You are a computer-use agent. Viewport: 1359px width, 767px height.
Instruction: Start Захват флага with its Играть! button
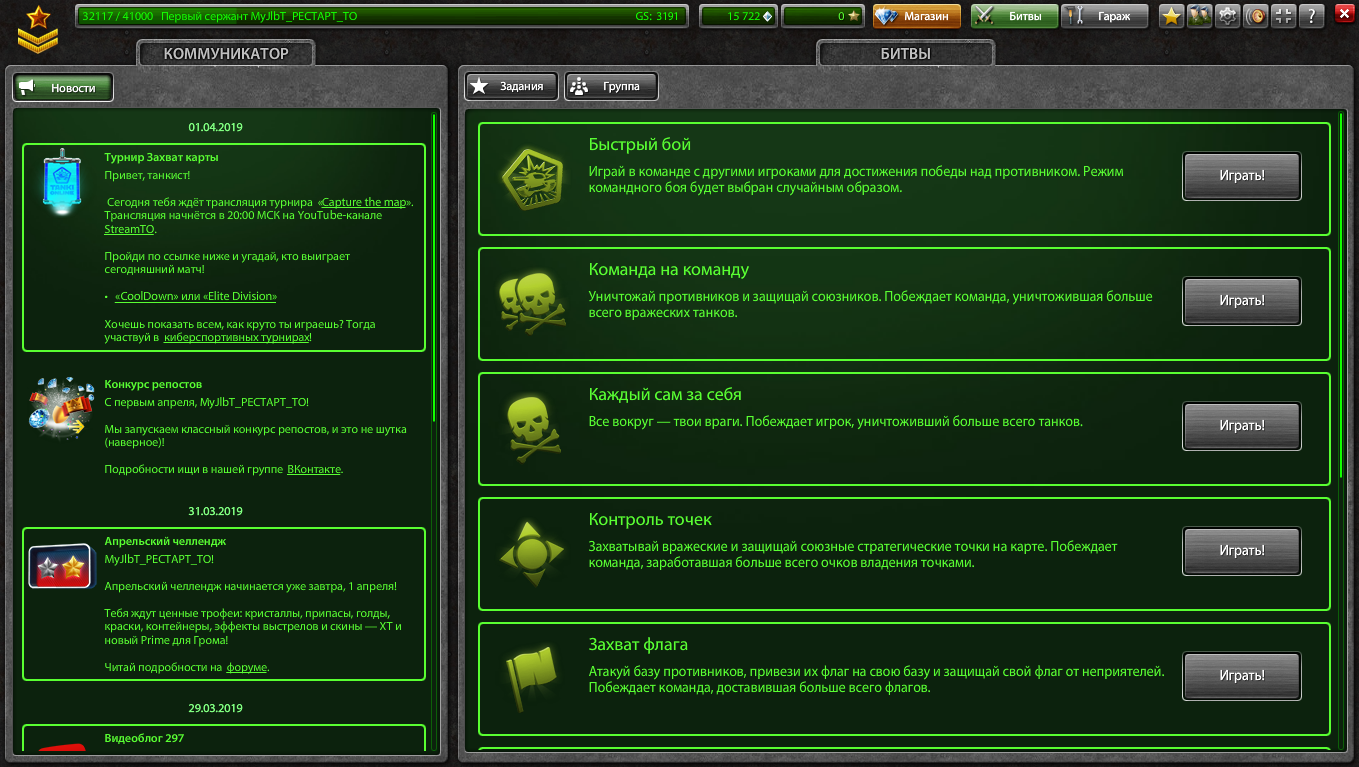tap(1242, 676)
